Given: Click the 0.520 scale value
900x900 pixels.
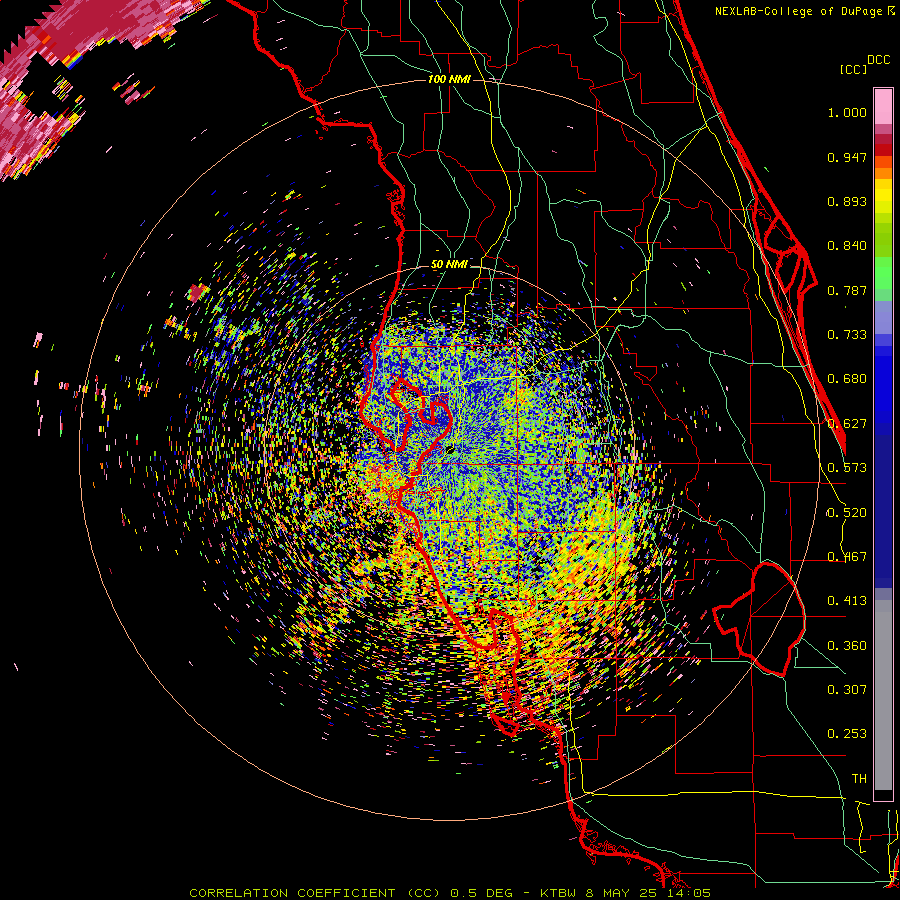Looking at the screenshot, I should pos(847,513).
